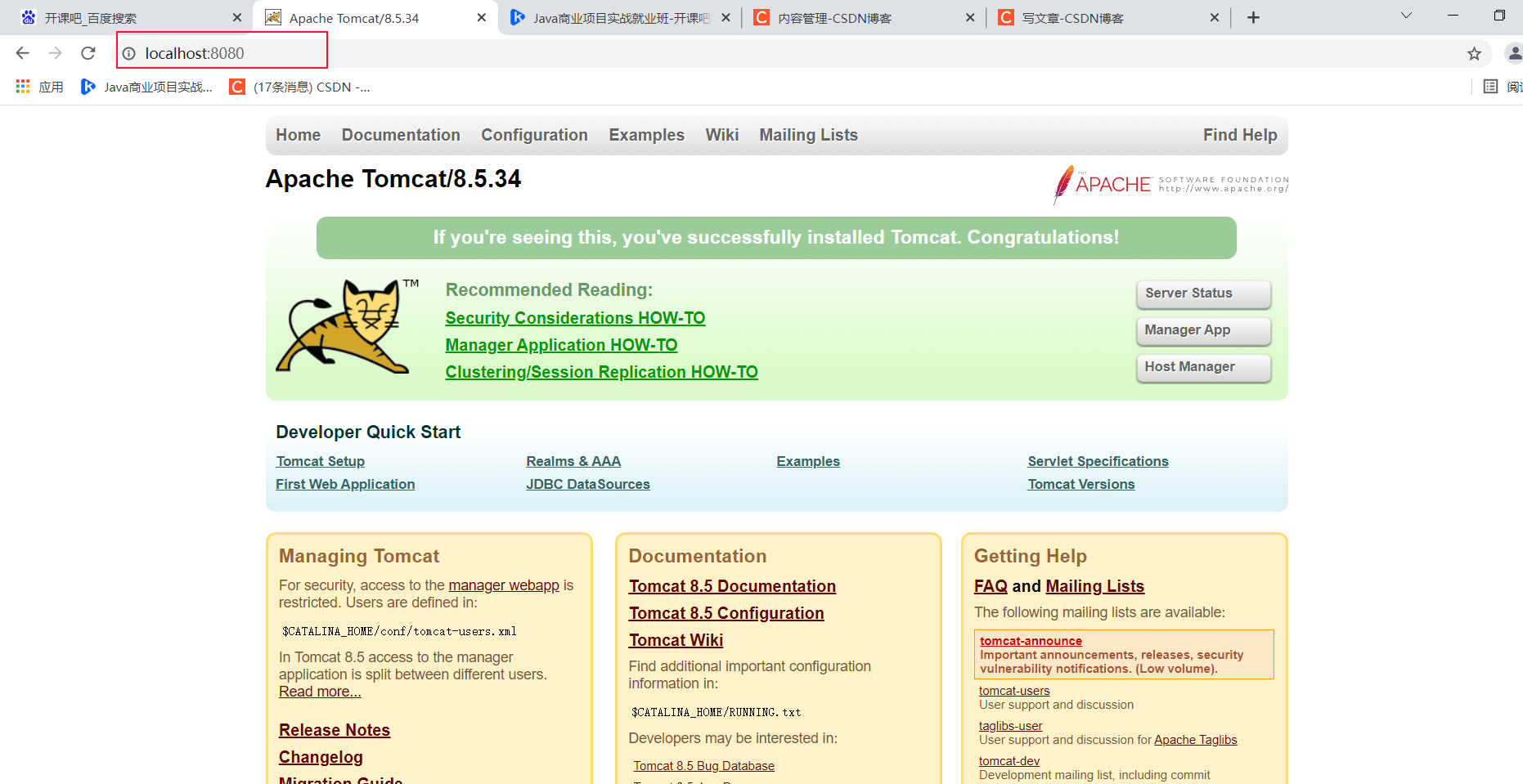Open the Servlet Specifications link

click(1098, 461)
